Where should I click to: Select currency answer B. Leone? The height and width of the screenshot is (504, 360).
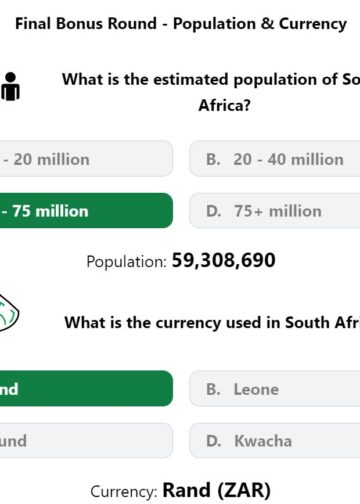tap(275, 389)
